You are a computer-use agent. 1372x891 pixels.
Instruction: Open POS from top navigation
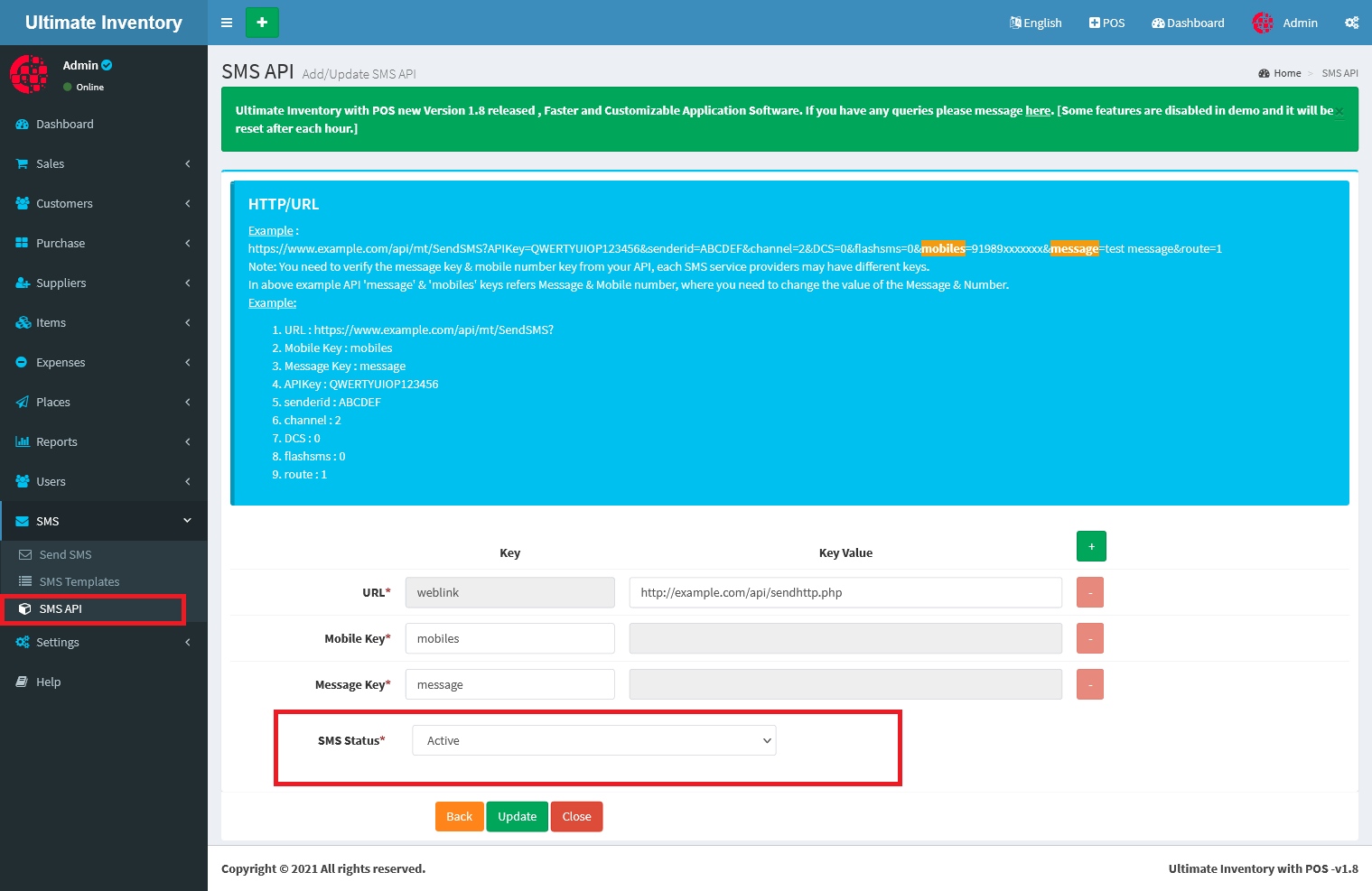(x=1106, y=23)
